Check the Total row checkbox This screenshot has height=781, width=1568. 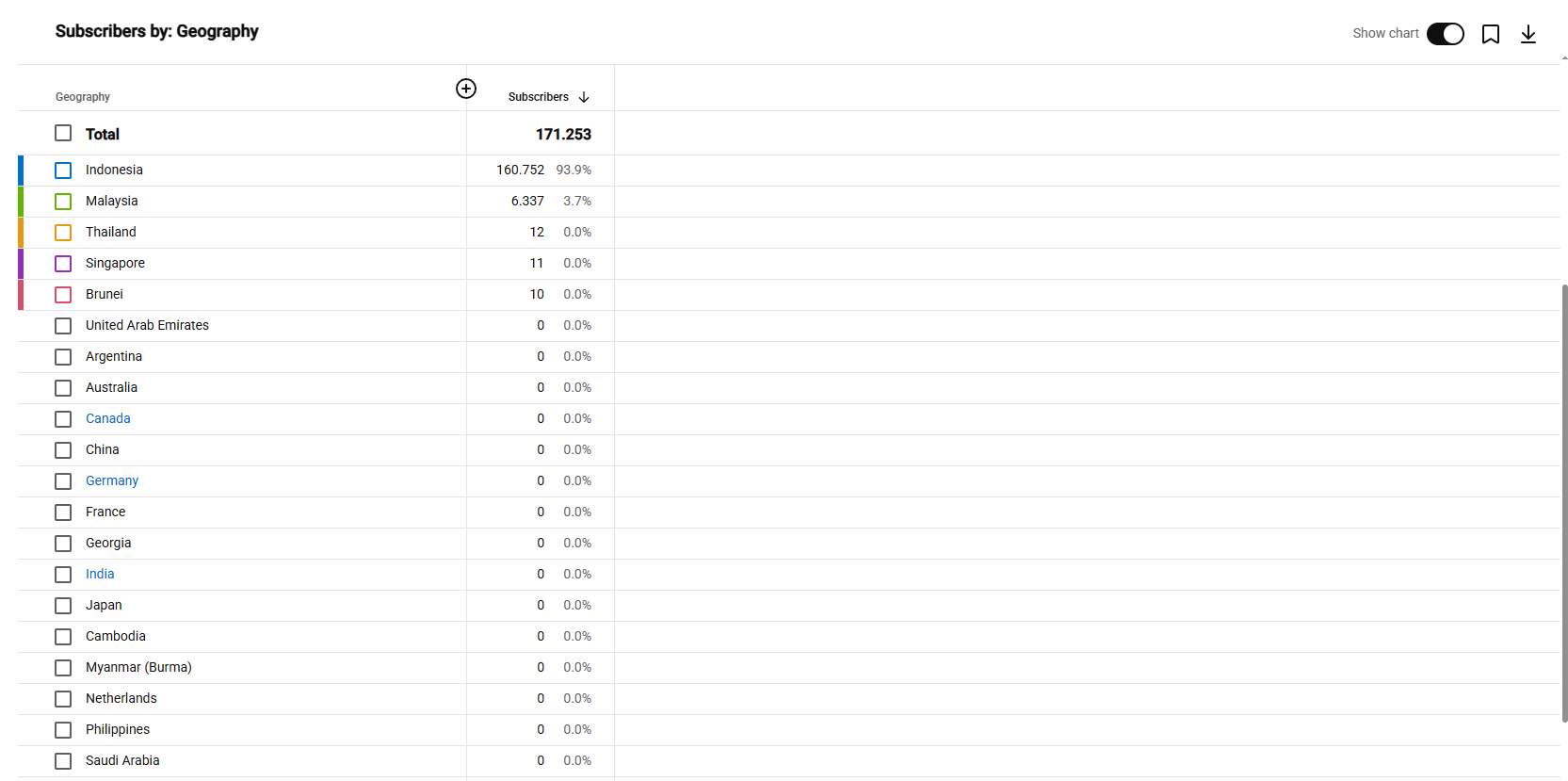pos(63,134)
